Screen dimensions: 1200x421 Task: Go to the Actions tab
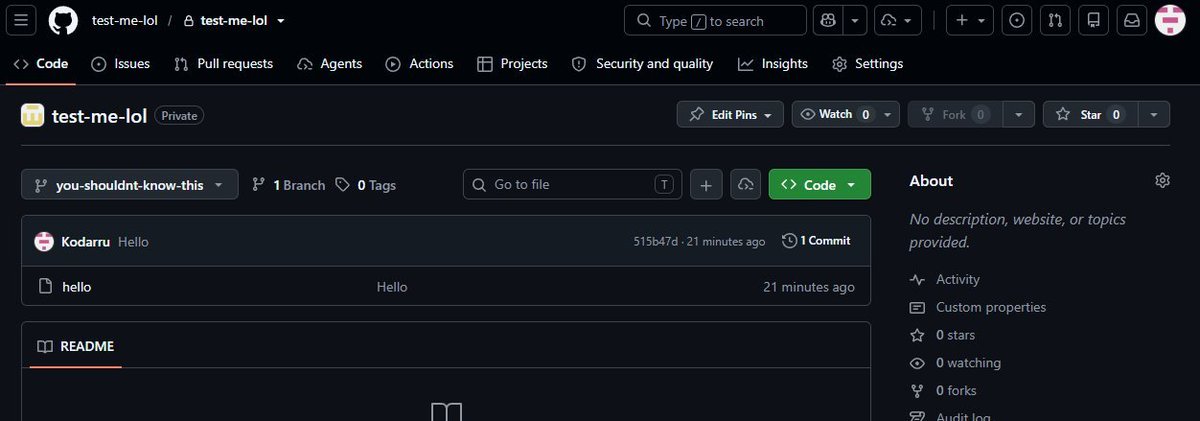[419, 63]
